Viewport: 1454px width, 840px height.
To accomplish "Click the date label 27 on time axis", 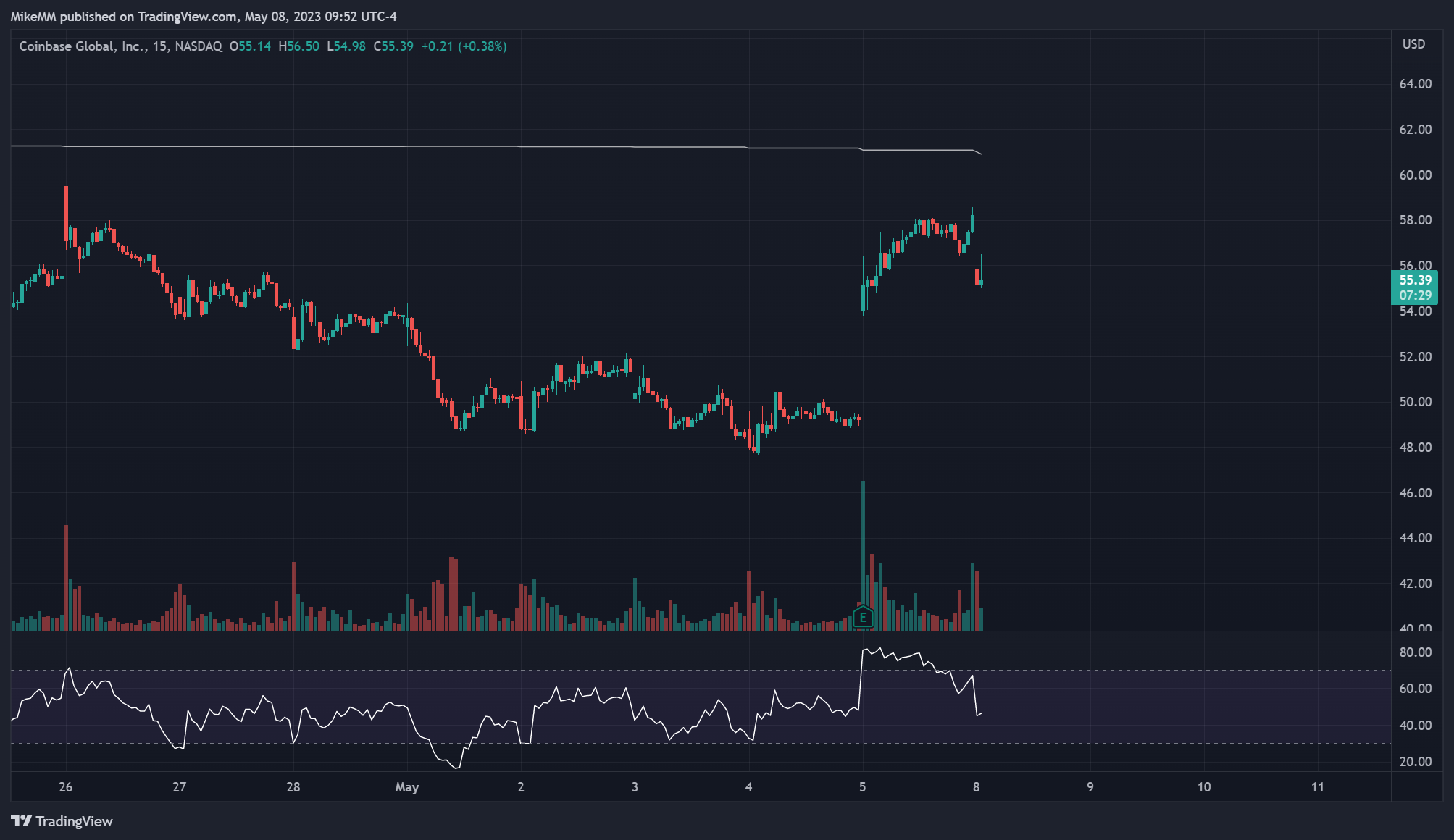I will tap(180, 787).
